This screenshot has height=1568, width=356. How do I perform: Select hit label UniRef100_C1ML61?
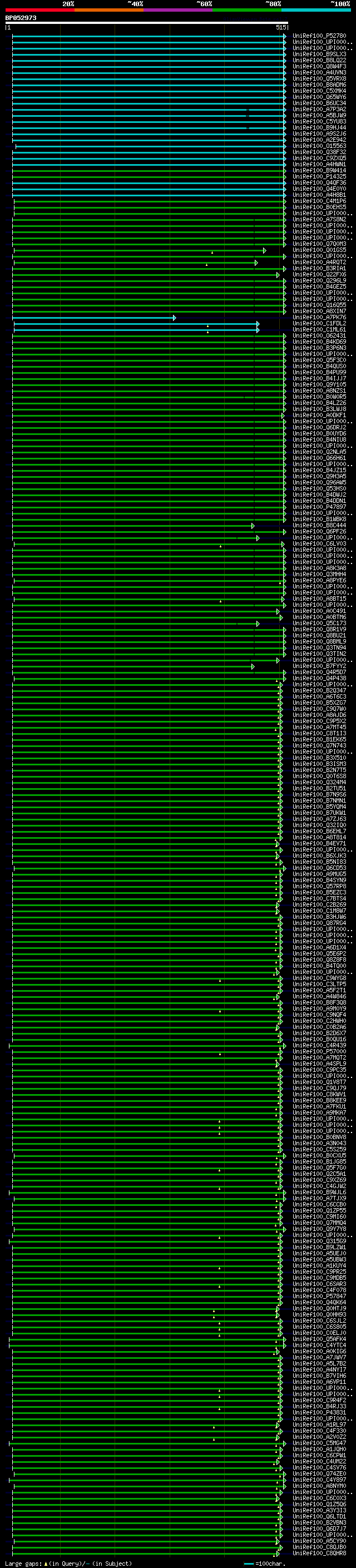(x=319, y=329)
